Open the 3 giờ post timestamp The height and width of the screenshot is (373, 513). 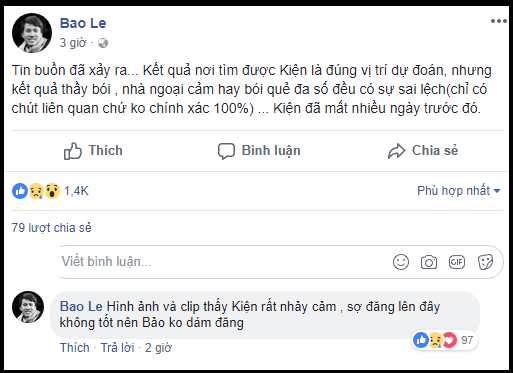pyautogui.click(x=73, y=43)
